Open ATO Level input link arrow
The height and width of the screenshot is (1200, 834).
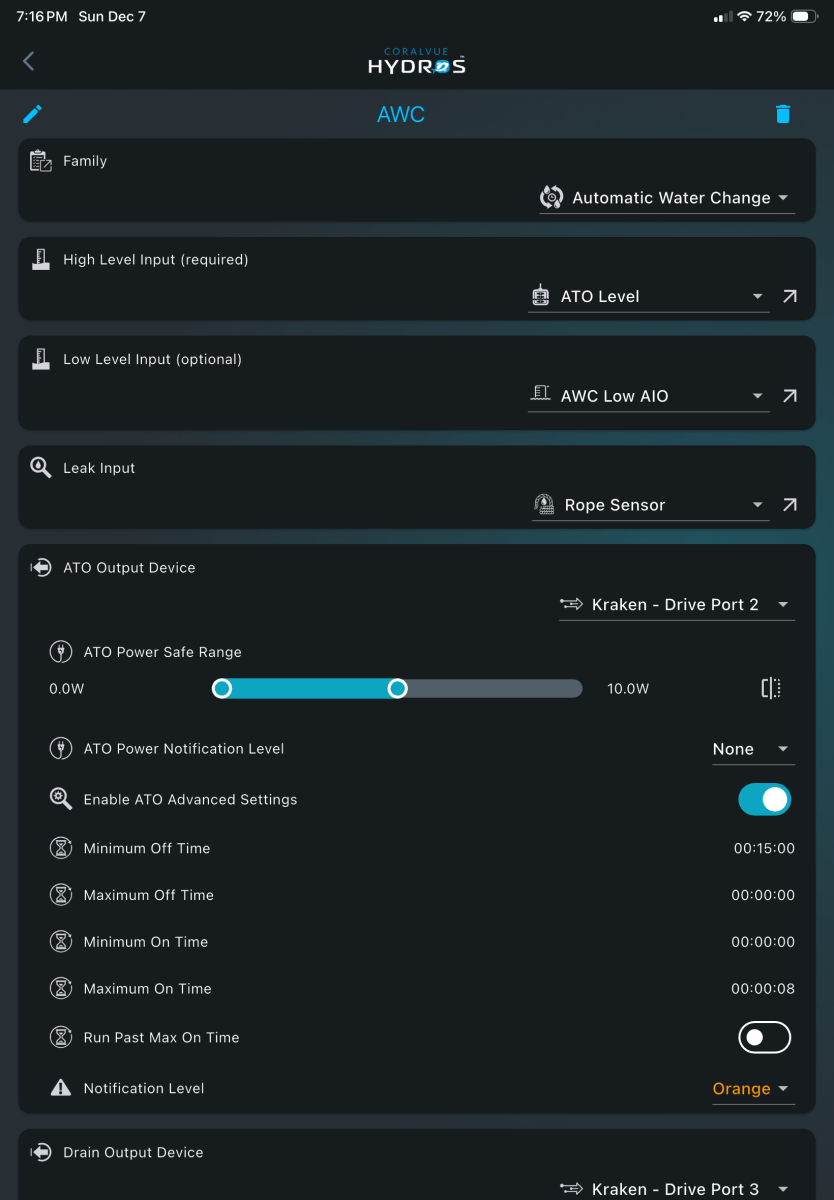[790, 296]
